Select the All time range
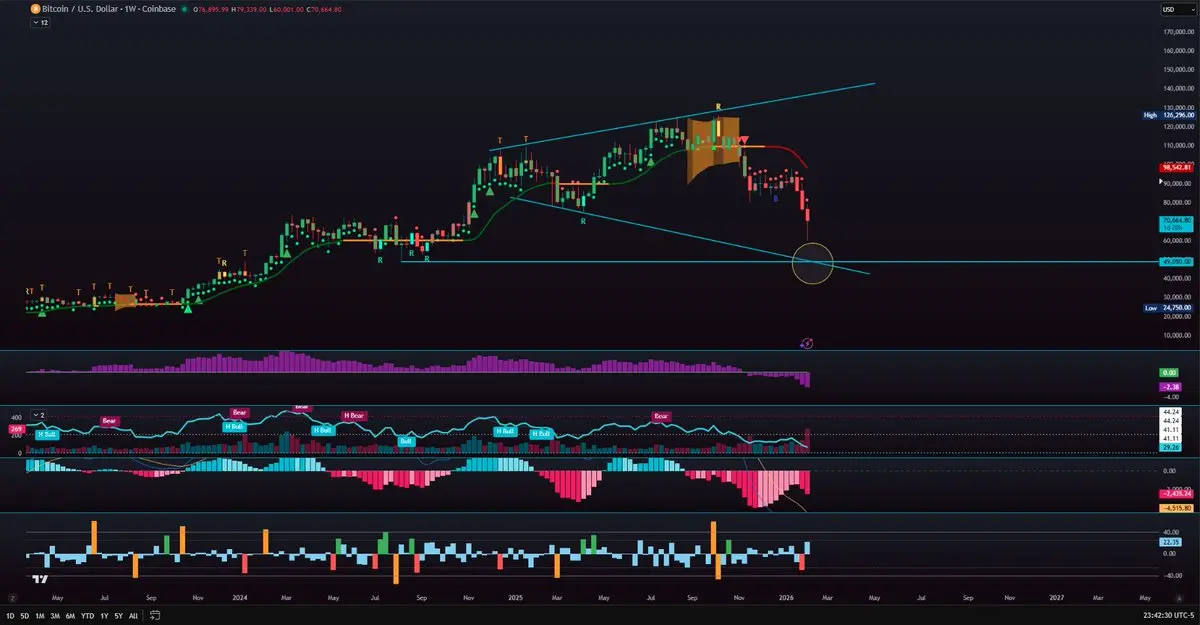Screen dimensions: 1200x625 coord(133,617)
